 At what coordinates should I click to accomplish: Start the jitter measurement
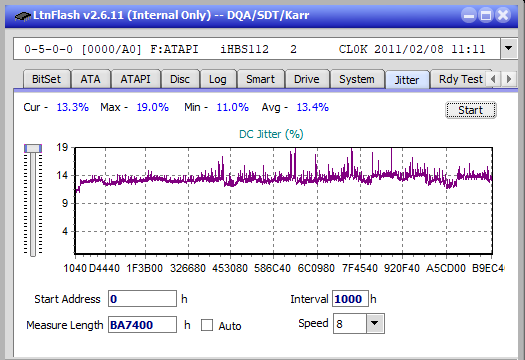pyautogui.click(x=470, y=110)
